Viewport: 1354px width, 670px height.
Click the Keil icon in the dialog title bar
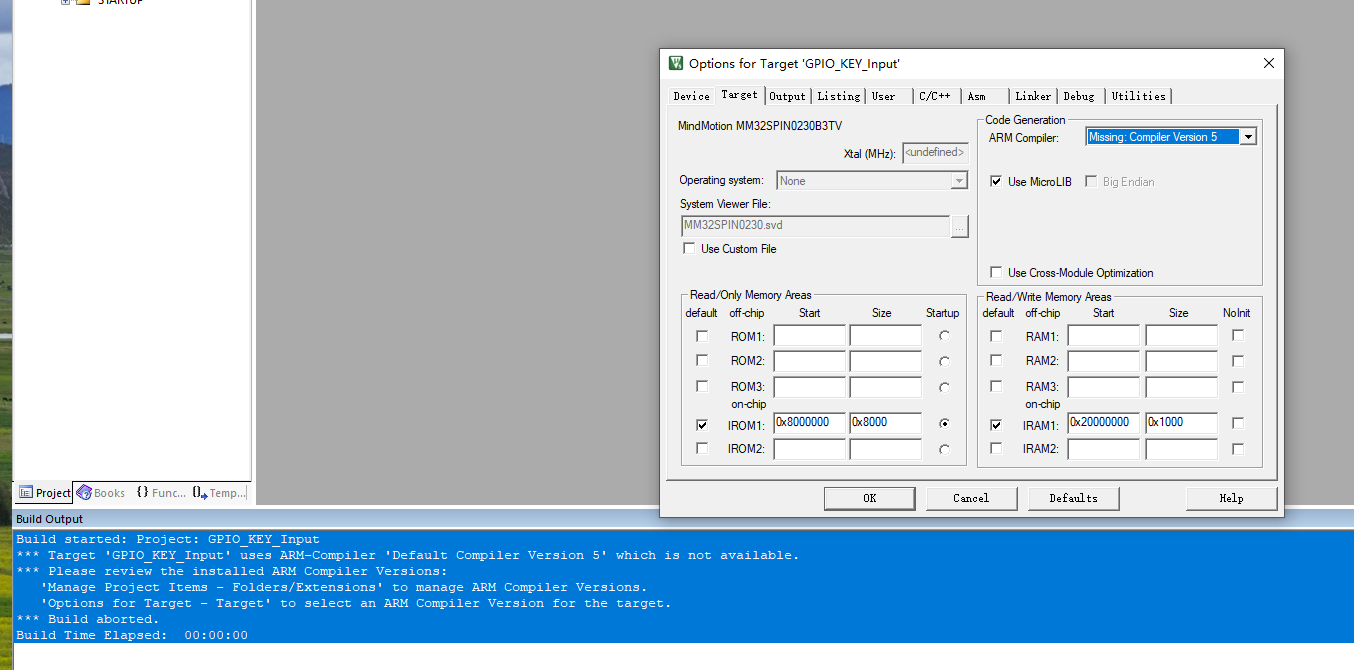click(x=676, y=63)
